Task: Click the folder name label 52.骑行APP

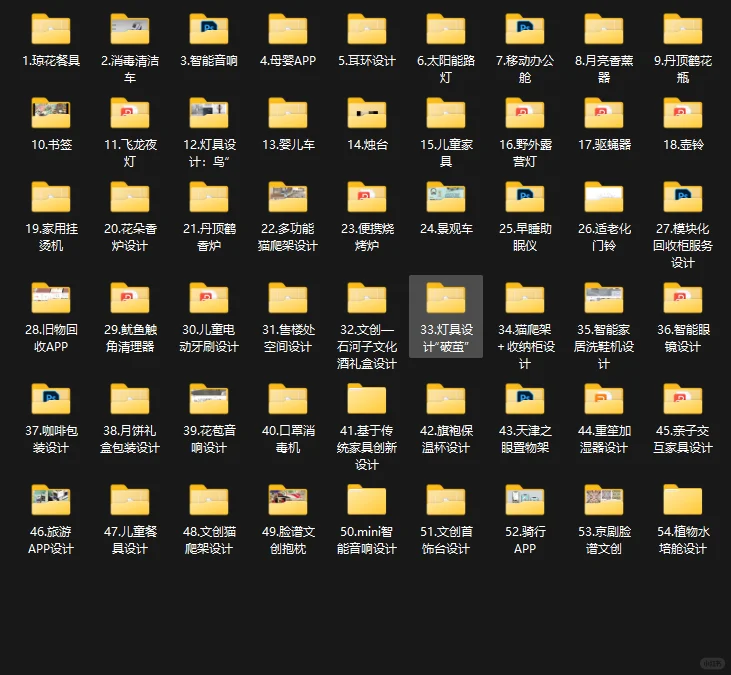Action: coord(525,540)
